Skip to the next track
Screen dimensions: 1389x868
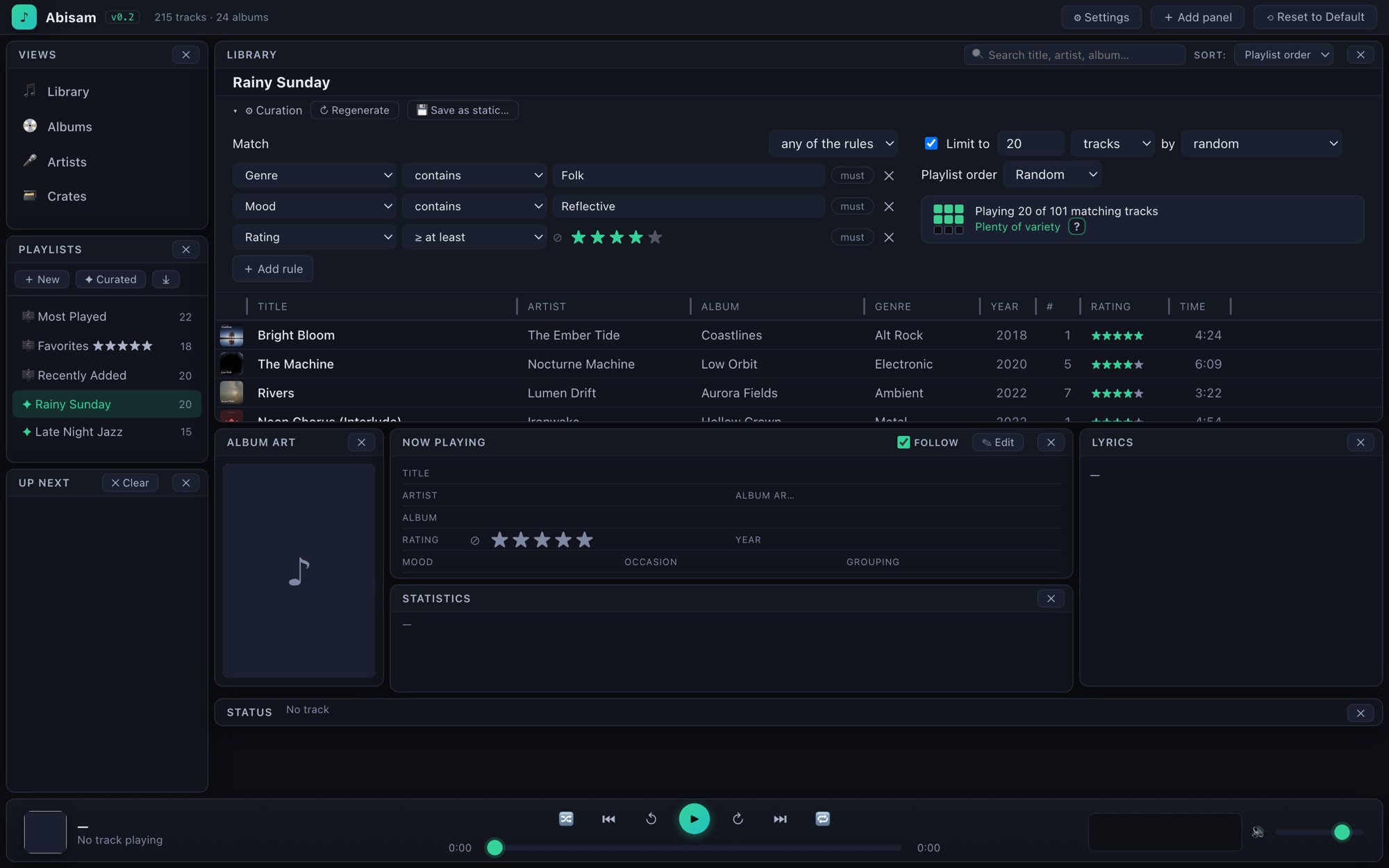click(780, 819)
